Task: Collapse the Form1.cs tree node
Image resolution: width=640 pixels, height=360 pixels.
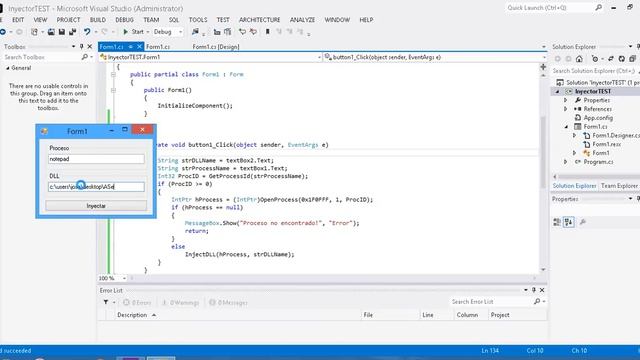Action: click(566, 127)
